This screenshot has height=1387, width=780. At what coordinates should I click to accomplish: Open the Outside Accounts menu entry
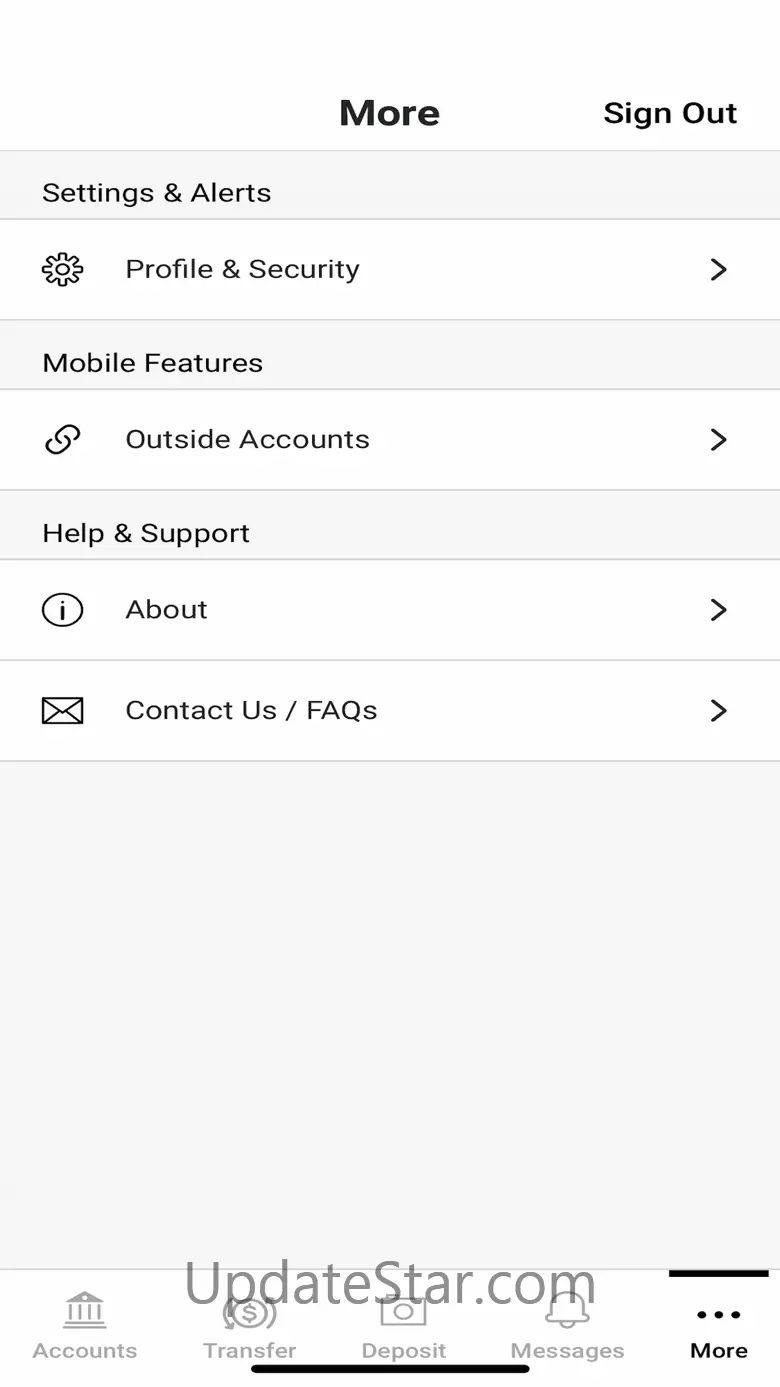247,440
